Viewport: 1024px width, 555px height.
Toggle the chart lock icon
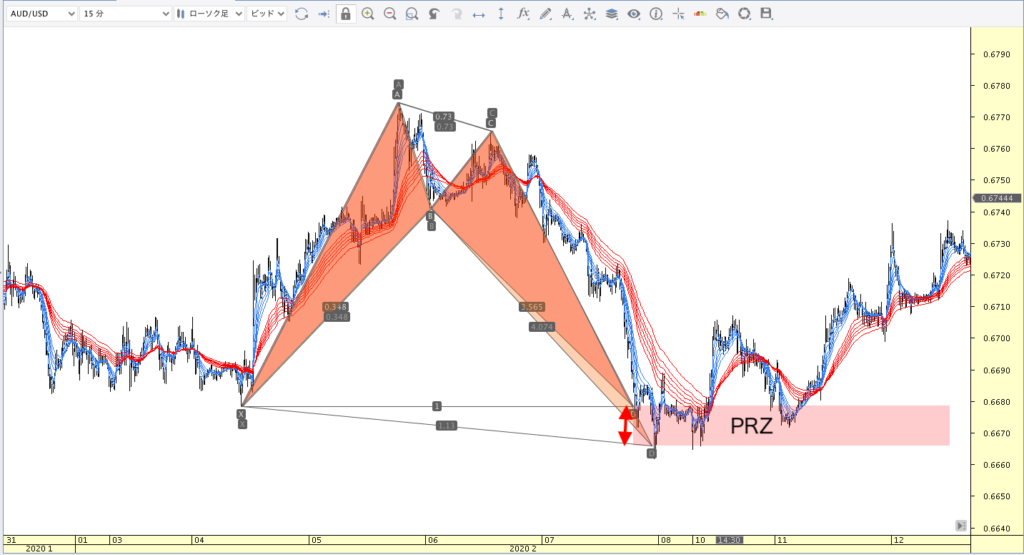pyautogui.click(x=345, y=14)
